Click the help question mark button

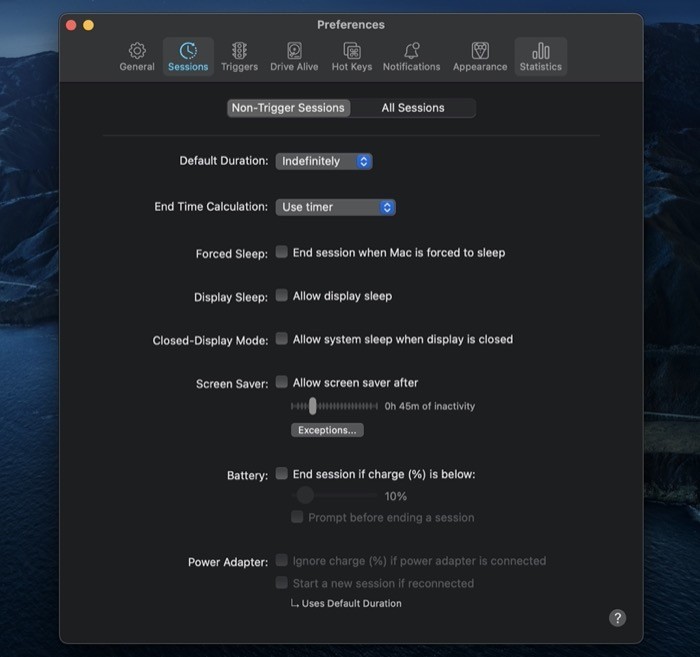click(617, 618)
